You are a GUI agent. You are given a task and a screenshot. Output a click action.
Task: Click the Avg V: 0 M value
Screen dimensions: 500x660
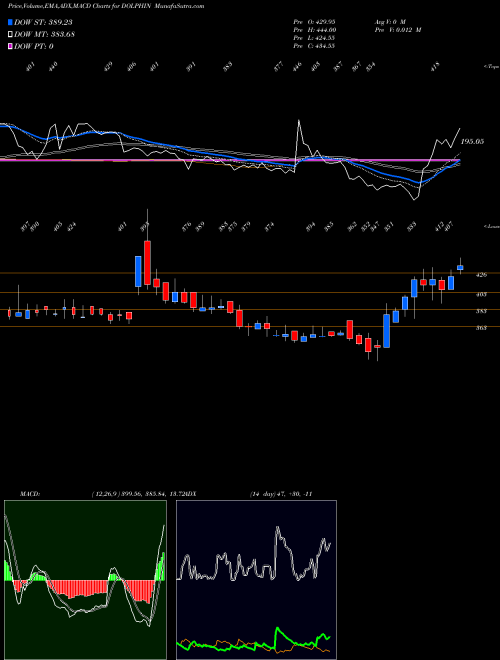click(389, 21)
